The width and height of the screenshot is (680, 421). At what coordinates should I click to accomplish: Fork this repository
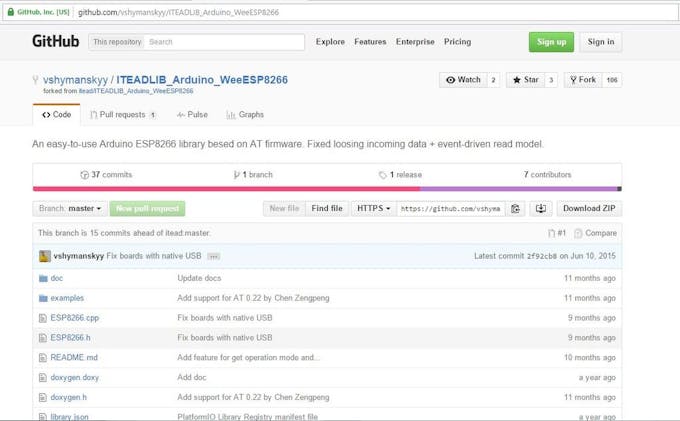(x=583, y=80)
